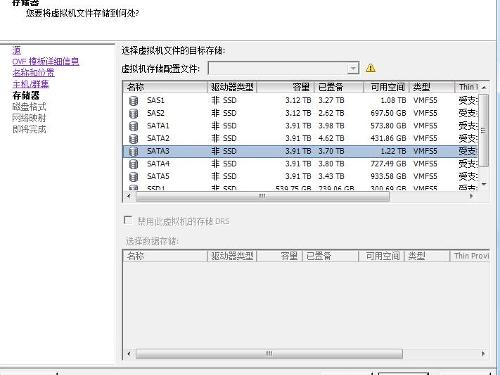Click the upper table horizontal scrollbar thumb
Screen dimensions: 500x375
[262, 196]
